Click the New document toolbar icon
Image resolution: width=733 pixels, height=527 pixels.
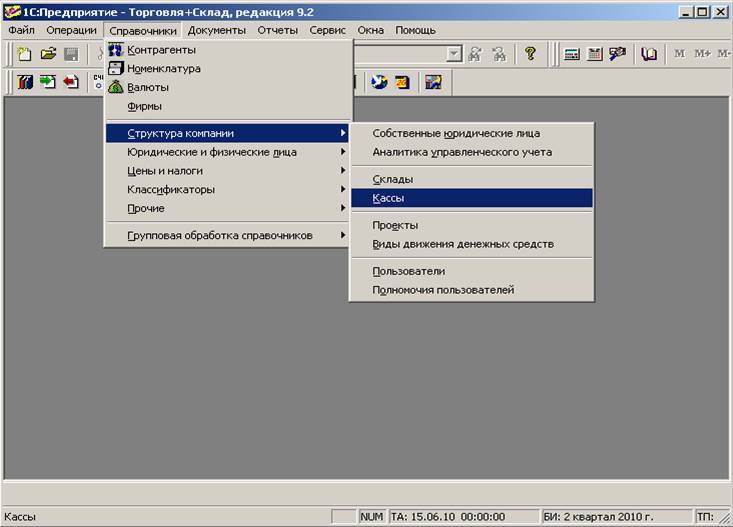[24, 54]
